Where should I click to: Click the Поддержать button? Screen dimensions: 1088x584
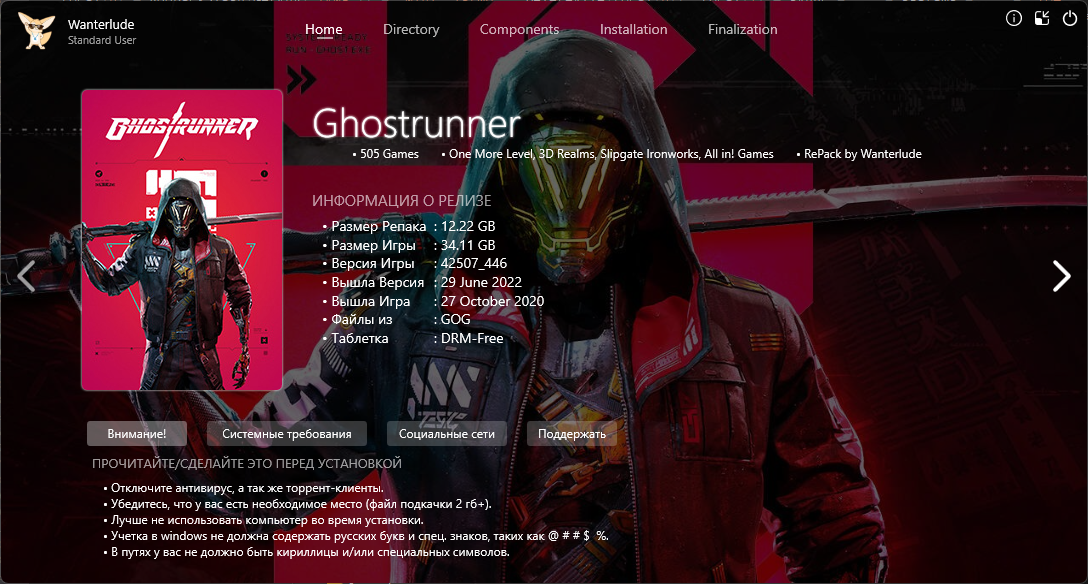[x=572, y=433]
